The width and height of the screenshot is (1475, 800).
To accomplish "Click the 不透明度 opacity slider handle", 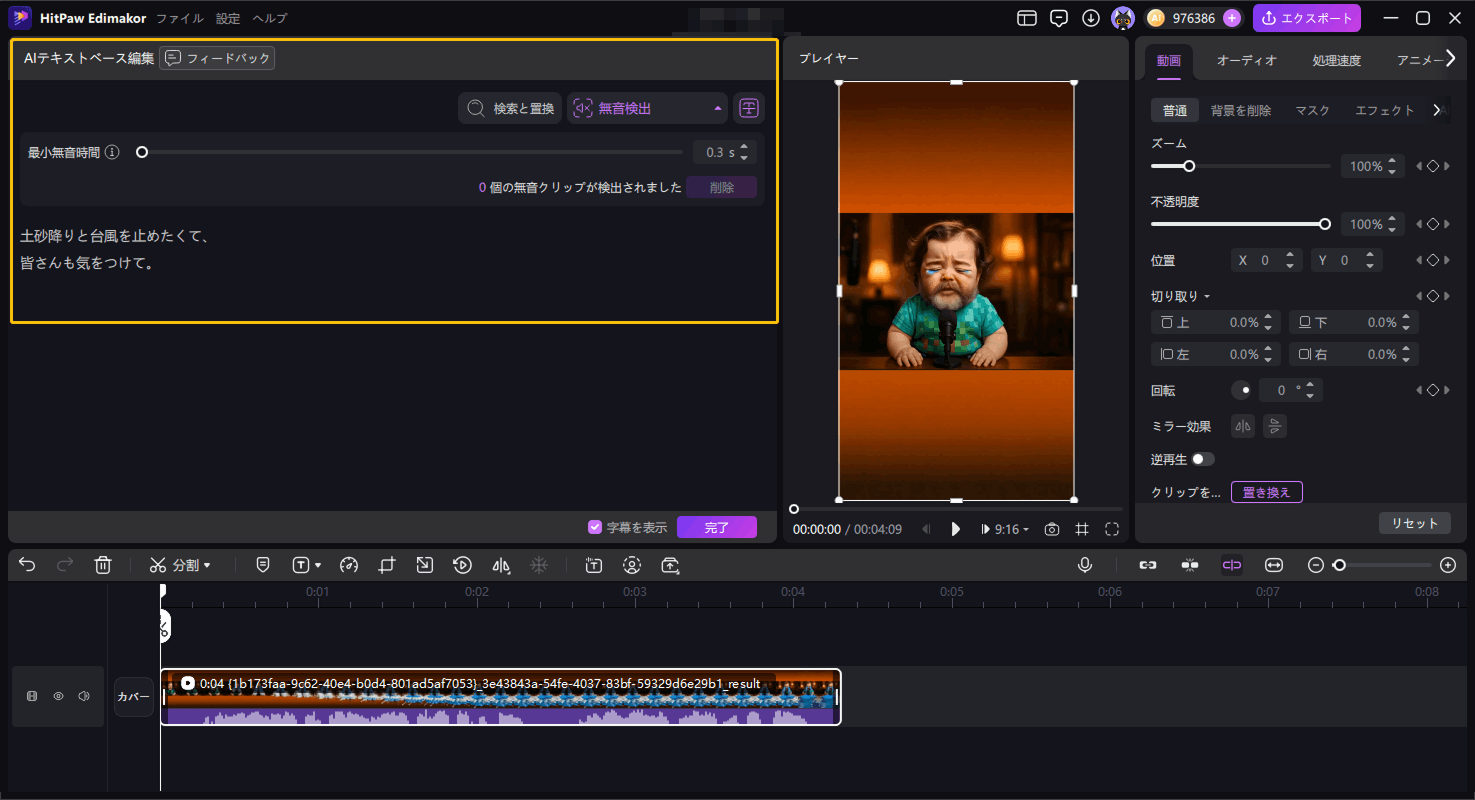I will click(1325, 224).
